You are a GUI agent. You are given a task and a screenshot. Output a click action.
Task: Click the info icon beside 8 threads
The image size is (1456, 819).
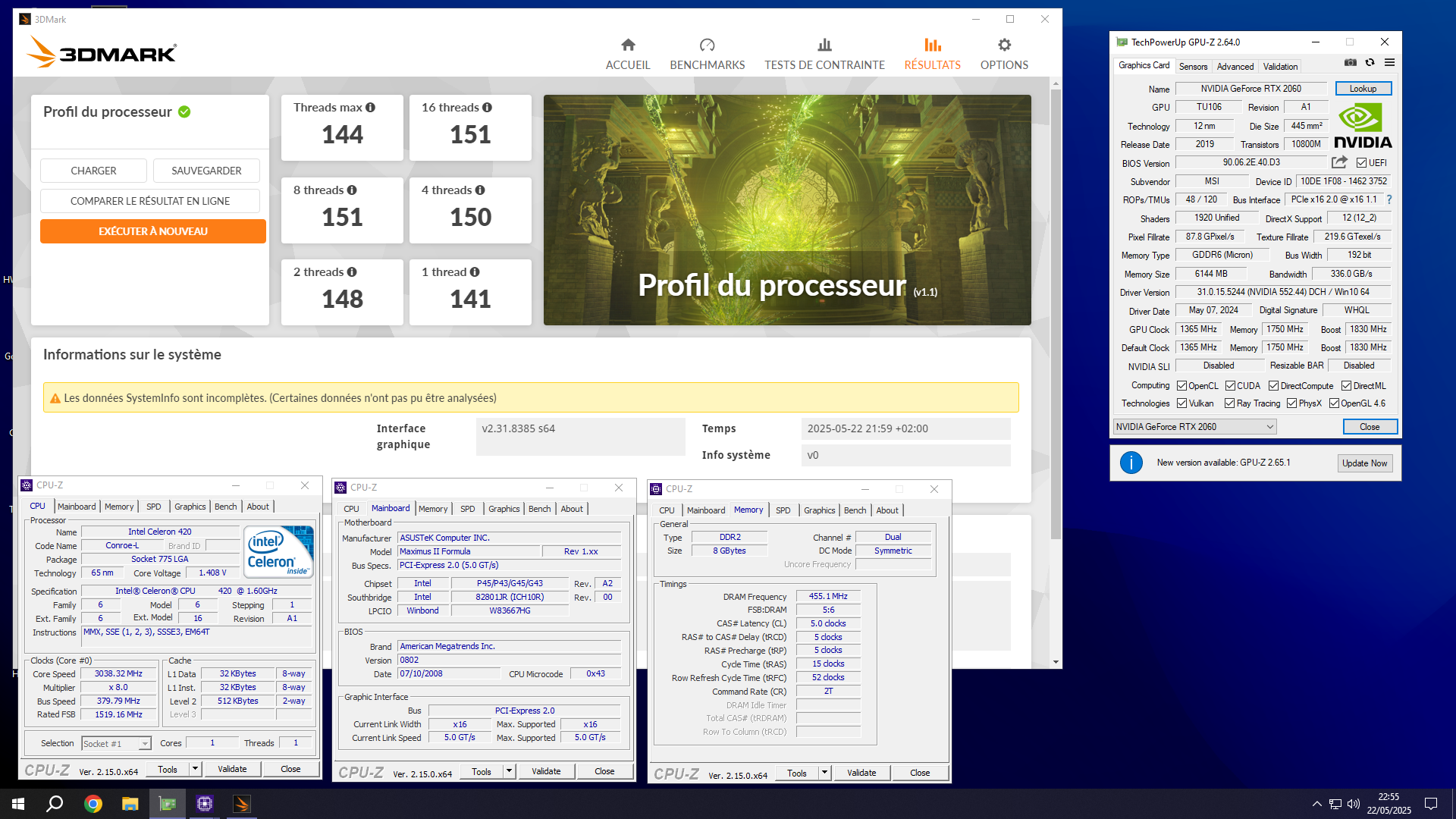[x=352, y=190]
